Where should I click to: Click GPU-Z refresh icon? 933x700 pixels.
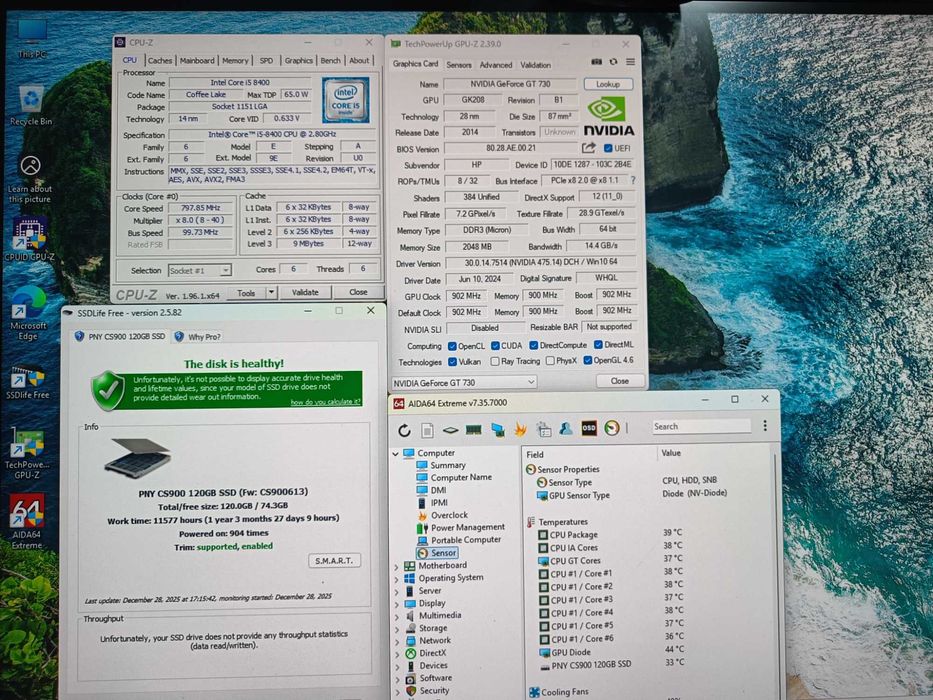tap(613, 61)
